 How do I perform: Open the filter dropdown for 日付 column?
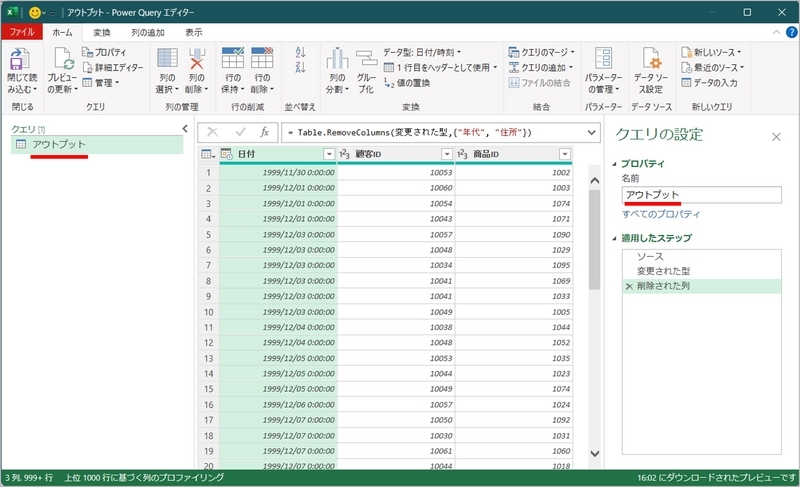[x=329, y=154]
